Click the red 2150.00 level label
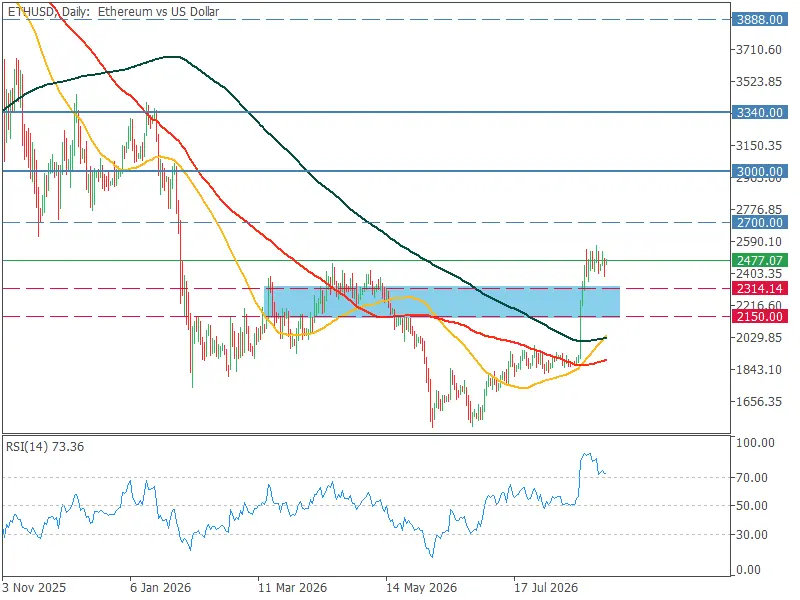This screenshot has width=800, height=600. tap(759, 317)
